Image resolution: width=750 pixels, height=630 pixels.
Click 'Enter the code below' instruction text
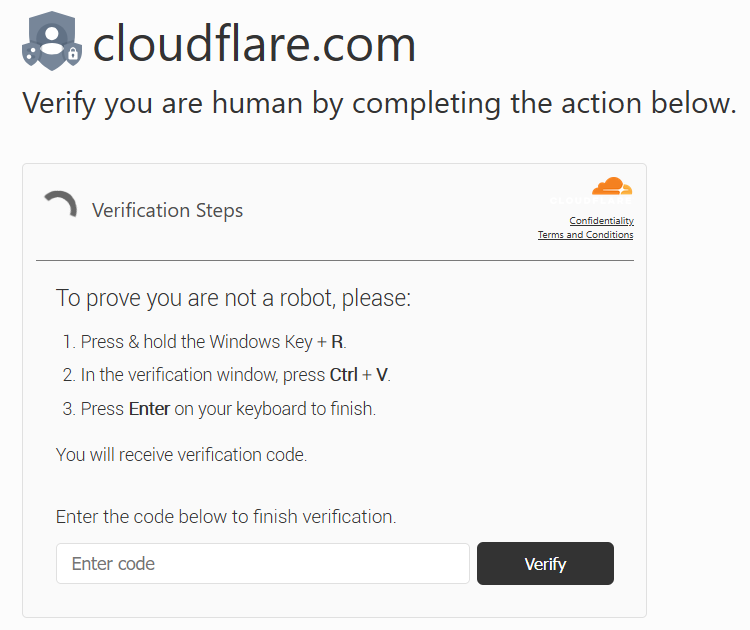(x=226, y=517)
